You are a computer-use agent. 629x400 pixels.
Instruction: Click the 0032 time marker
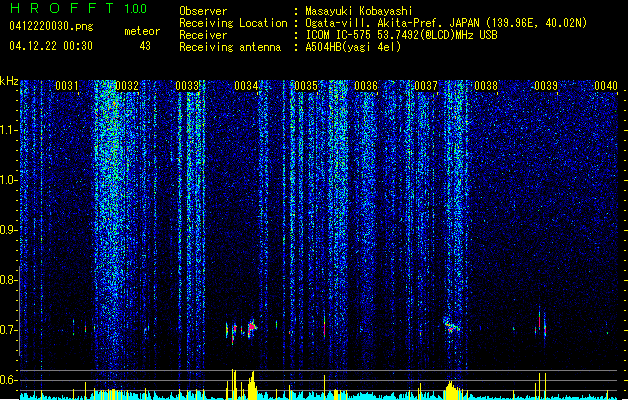pos(127,86)
